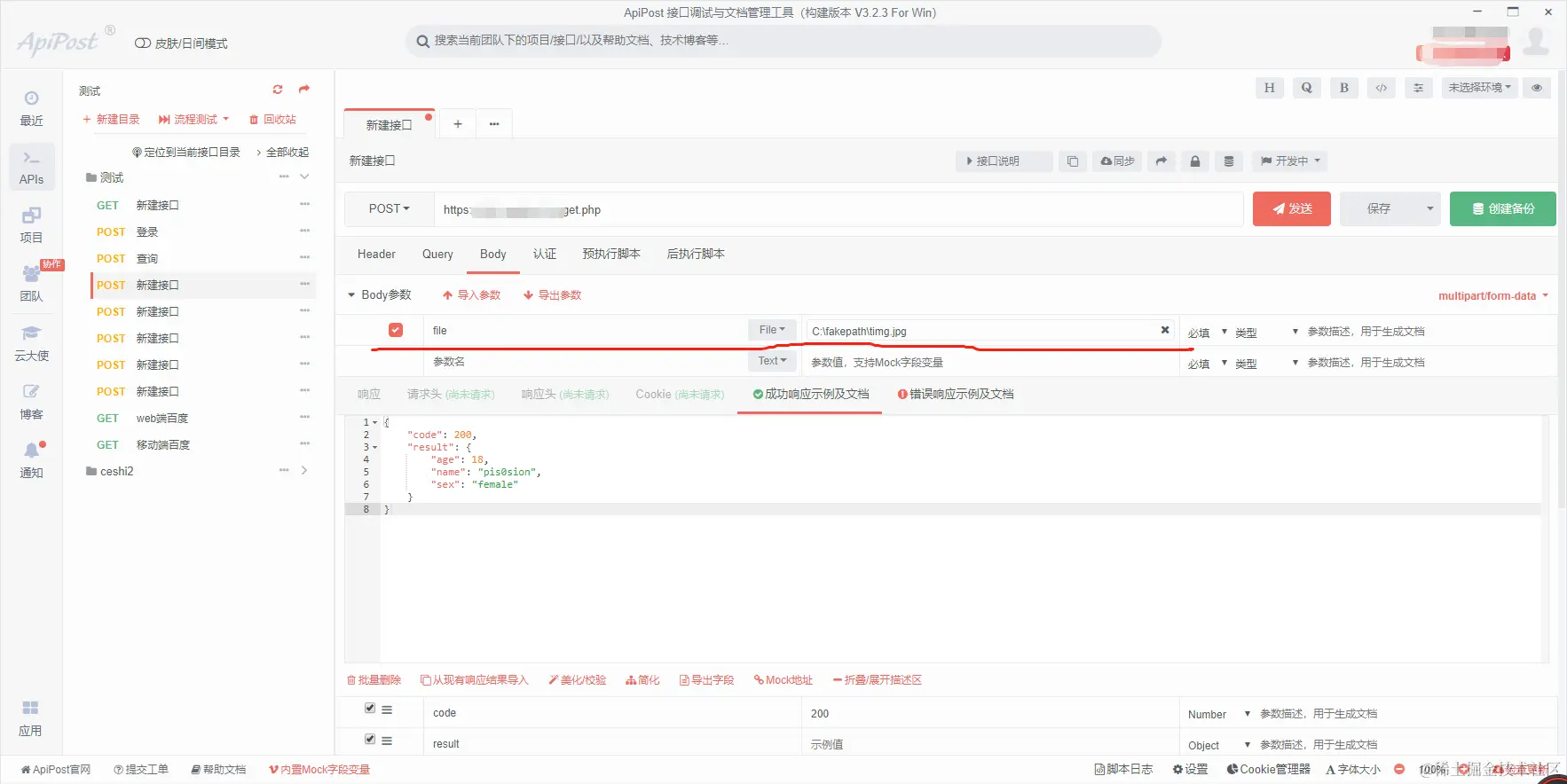Select the POST 登录 item in the tree
1567x784 pixels.
(x=203, y=231)
